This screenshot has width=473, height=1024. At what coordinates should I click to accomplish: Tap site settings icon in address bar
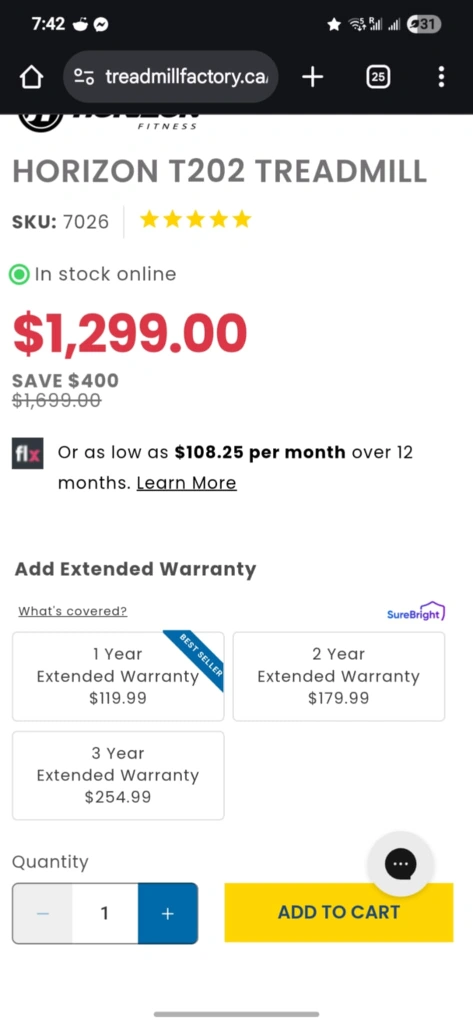(84, 78)
